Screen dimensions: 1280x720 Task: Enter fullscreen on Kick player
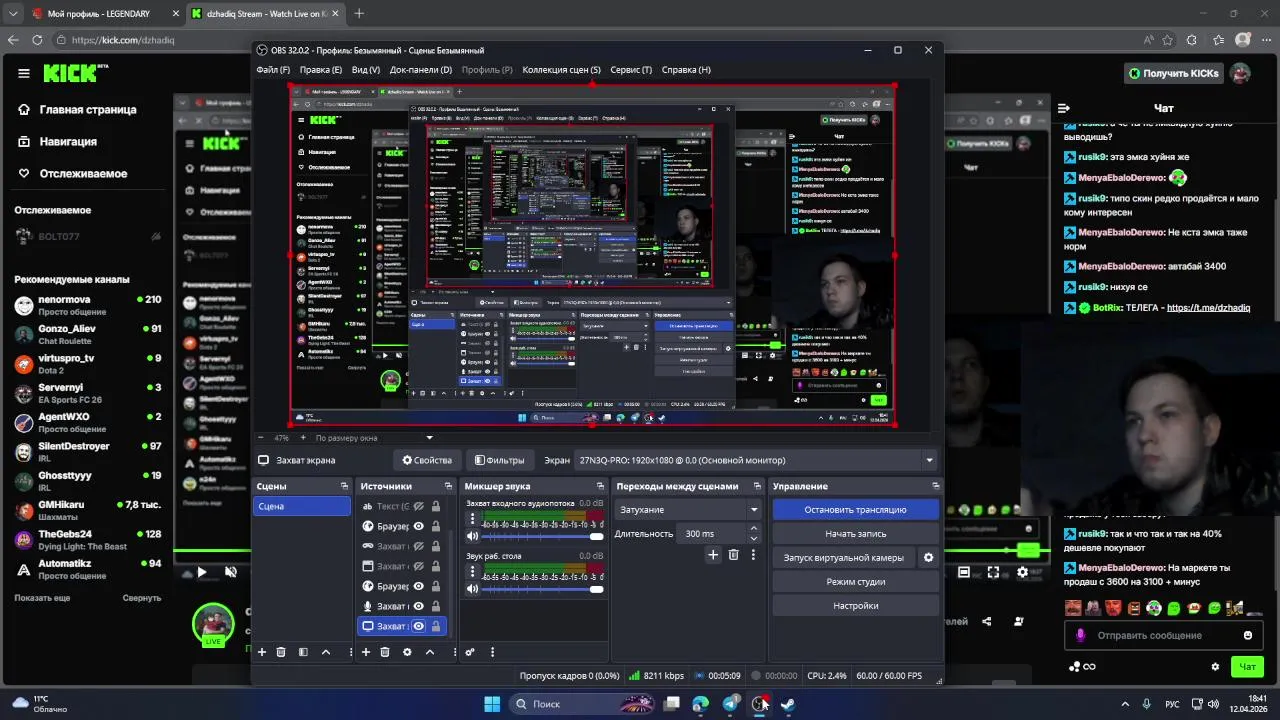[x=993, y=572]
